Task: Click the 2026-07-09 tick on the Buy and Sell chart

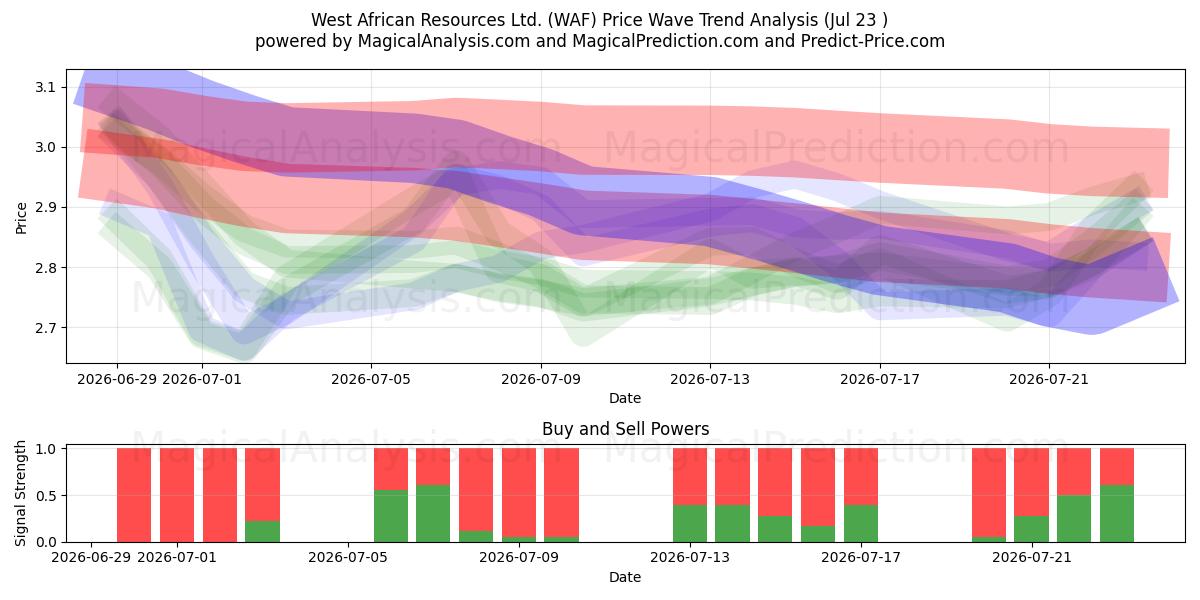Action: 518,558
